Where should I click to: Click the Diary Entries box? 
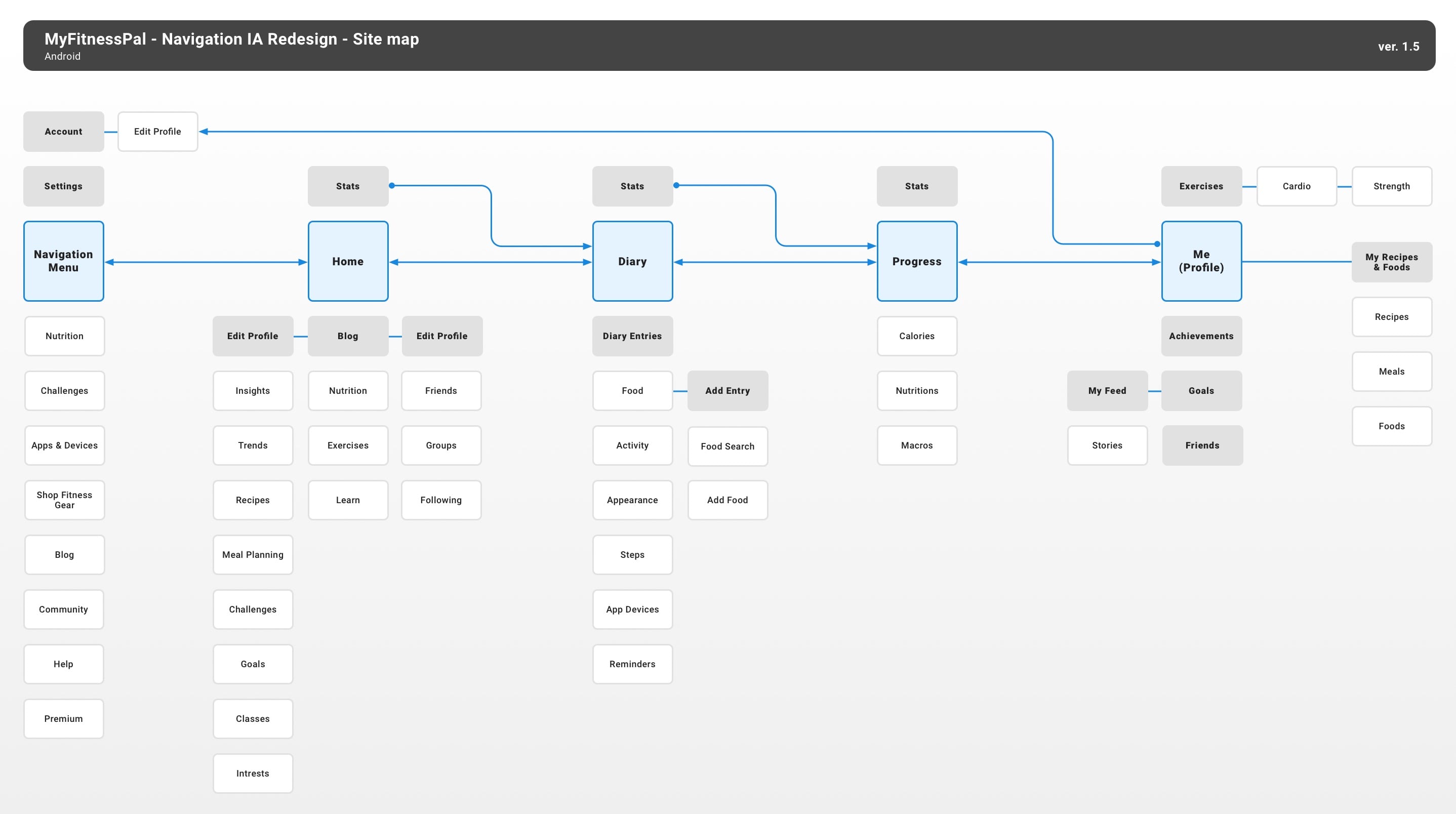click(632, 336)
